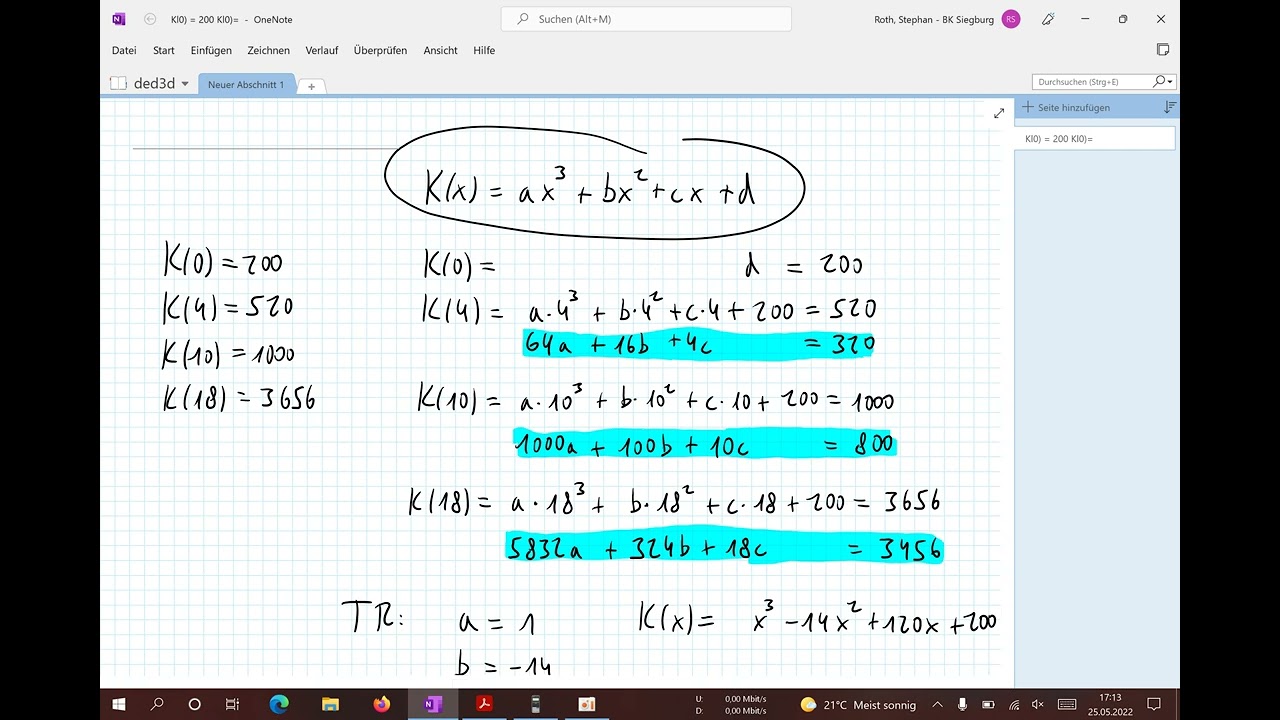Open Windows taskbar search

(157, 704)
